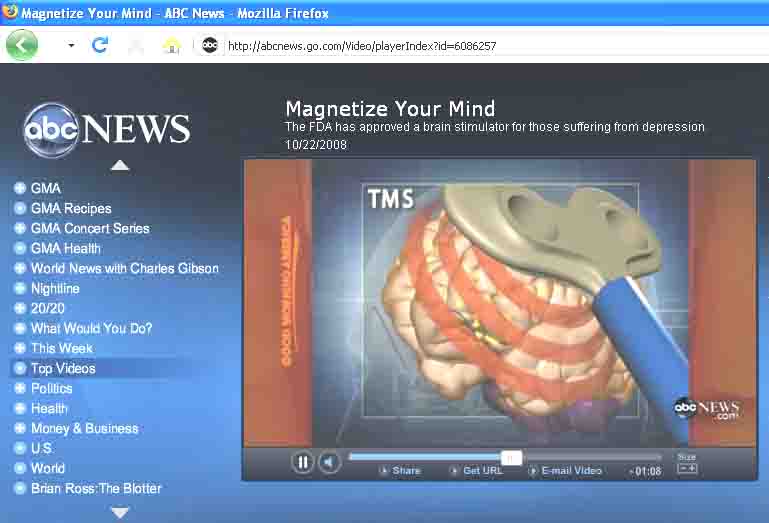Image resolution: width=769 pixels, height=523 pixels.
Task: Click the bullet icon beside GMA Health
Action: point(20,248)
